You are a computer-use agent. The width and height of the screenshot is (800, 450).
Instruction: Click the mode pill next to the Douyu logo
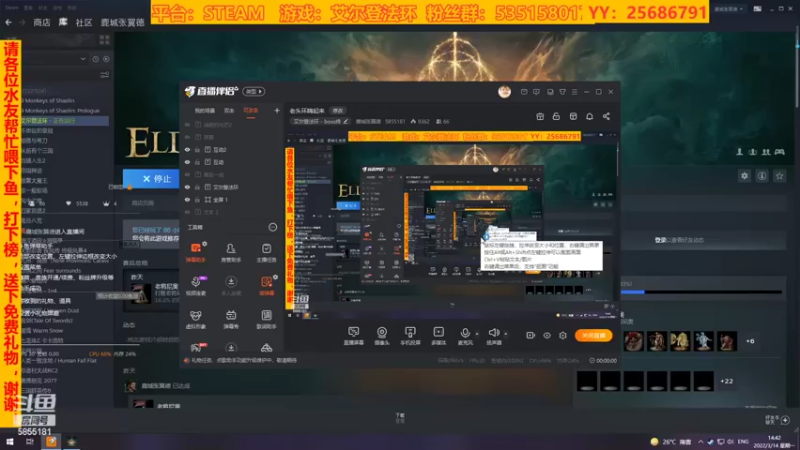tap(254, 92)
